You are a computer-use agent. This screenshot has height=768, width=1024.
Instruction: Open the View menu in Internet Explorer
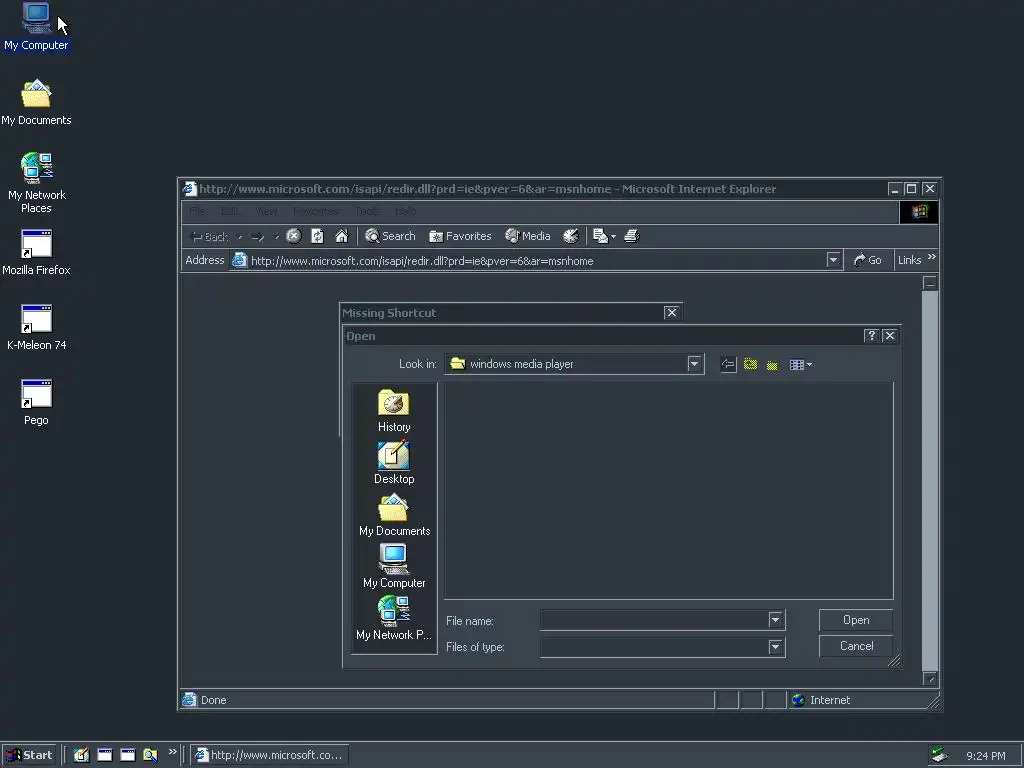[x=266, y=212]
